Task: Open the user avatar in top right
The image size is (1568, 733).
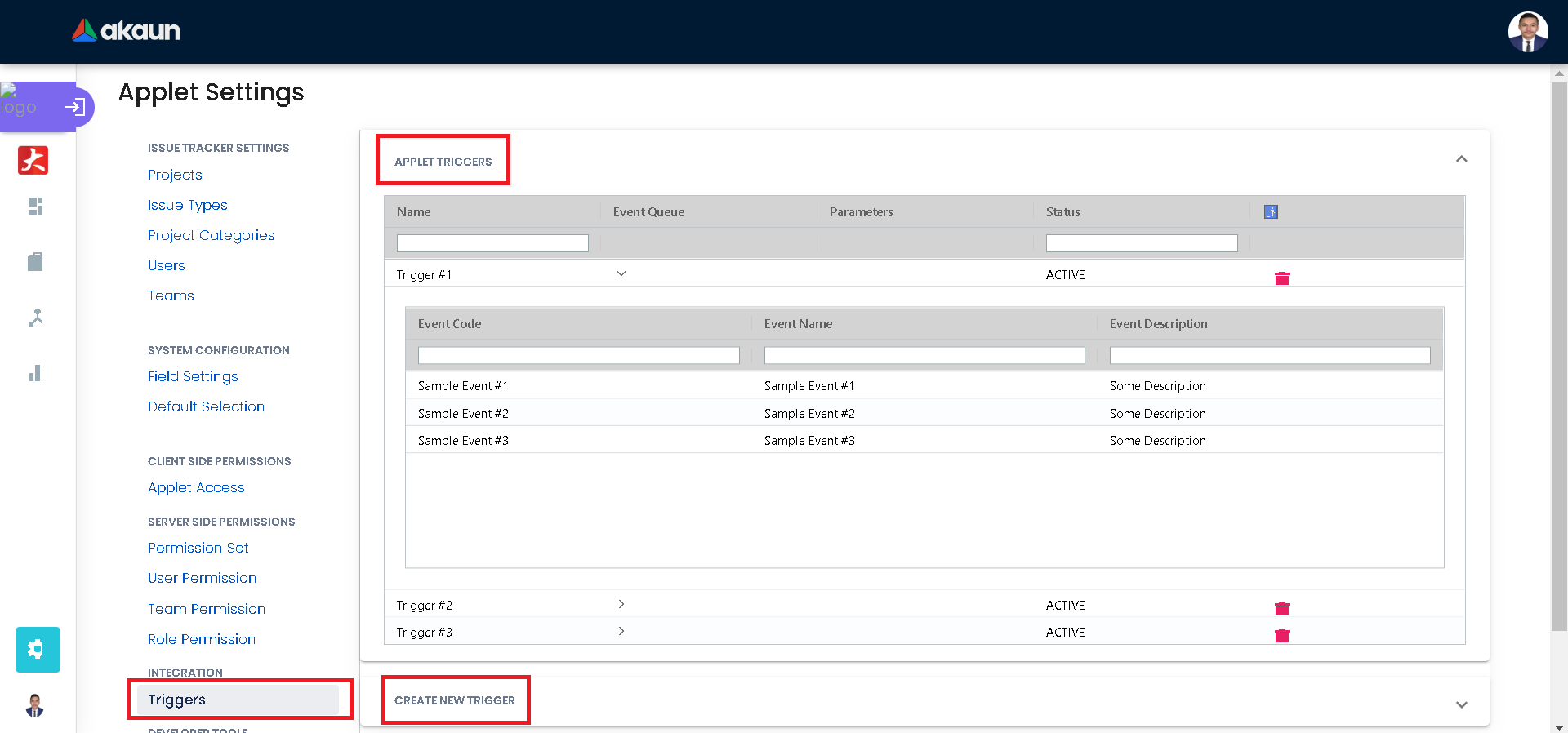Action: click(1527, 32)
